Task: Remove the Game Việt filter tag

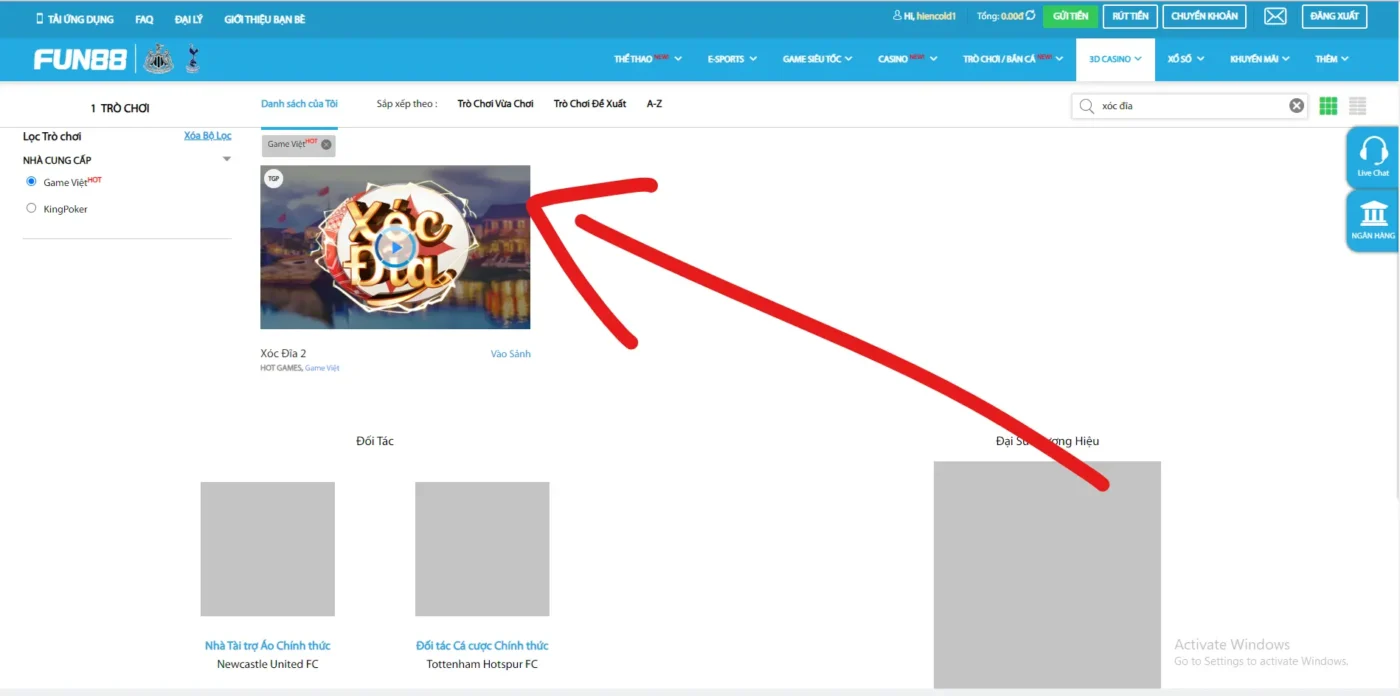Action: pyautogui.click(x=326, y=145)
